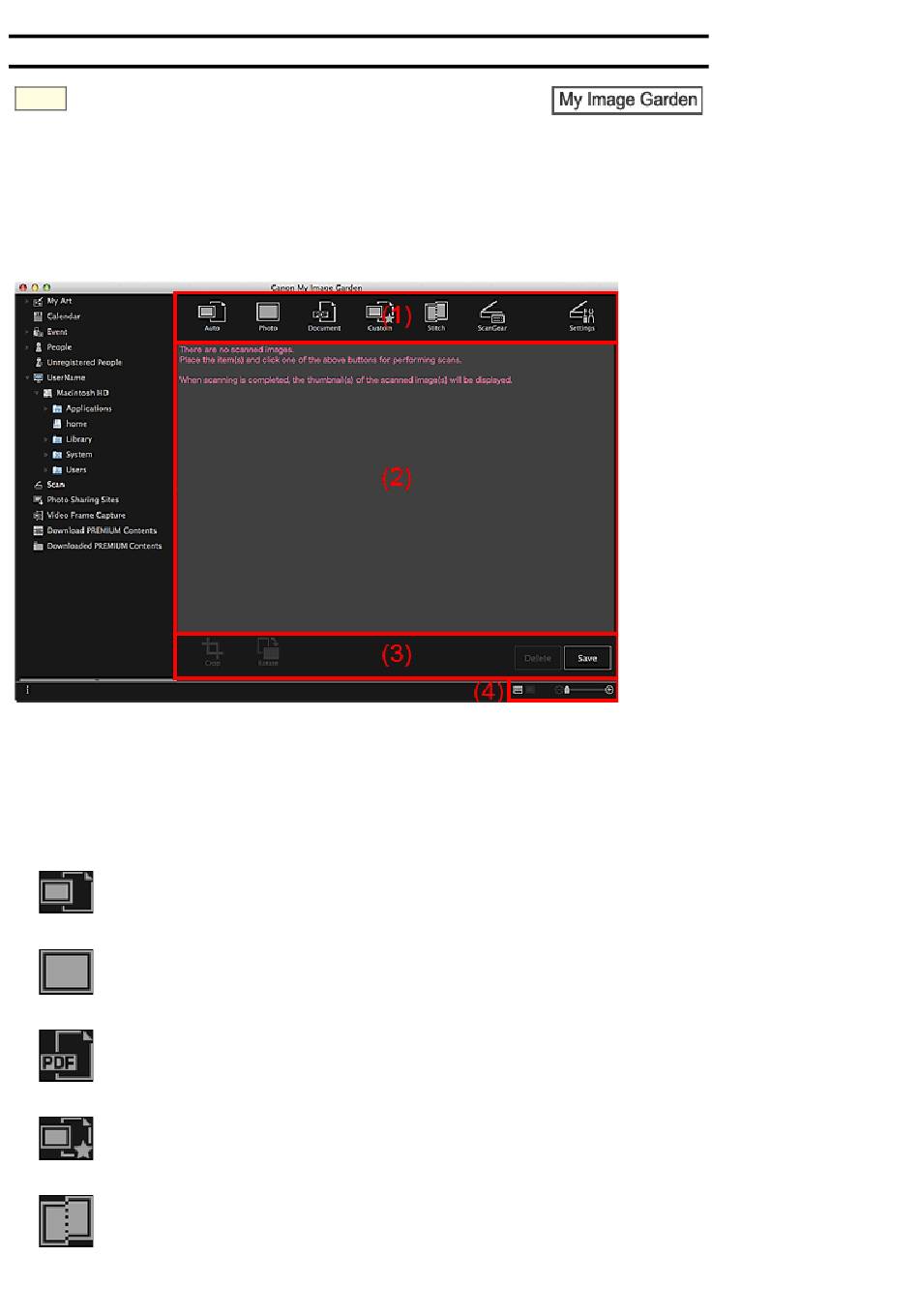The height and width of the screenshot is (1316, 919).
Task: Run the Custom scan from the toolbar
Action: tap(379, 315)
